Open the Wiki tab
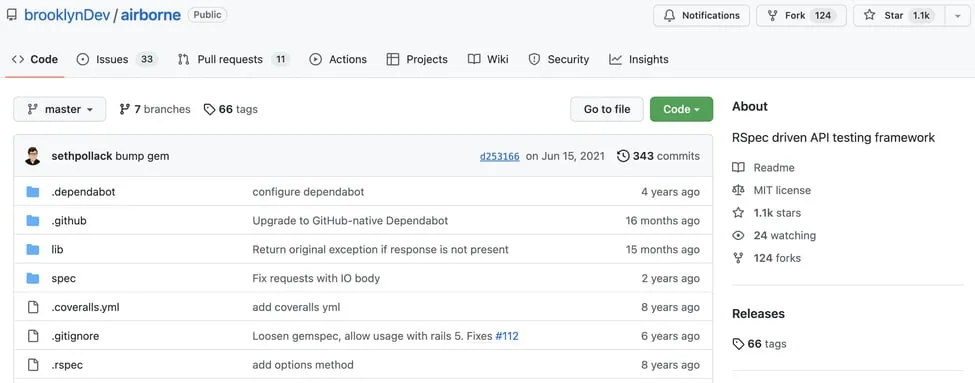This screenshot has width=975, height=383. (x=488, y=60)
